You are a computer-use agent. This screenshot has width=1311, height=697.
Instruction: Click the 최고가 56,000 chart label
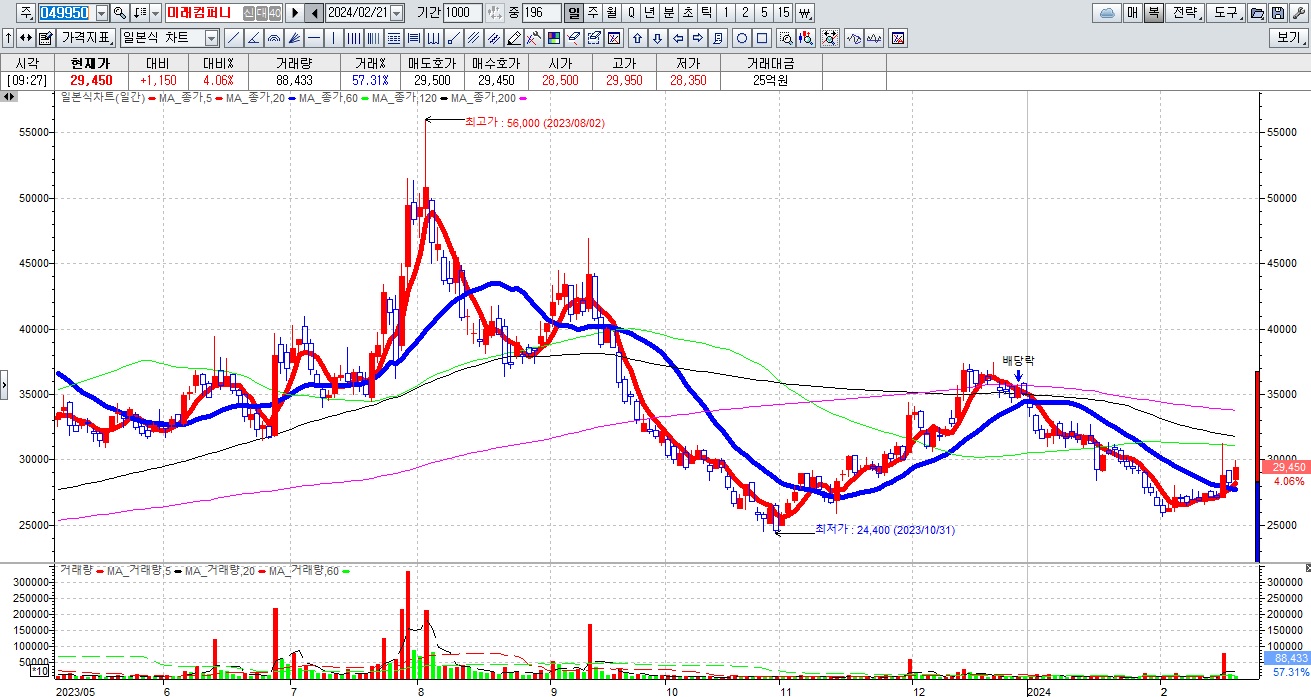(x=534, y=122)
